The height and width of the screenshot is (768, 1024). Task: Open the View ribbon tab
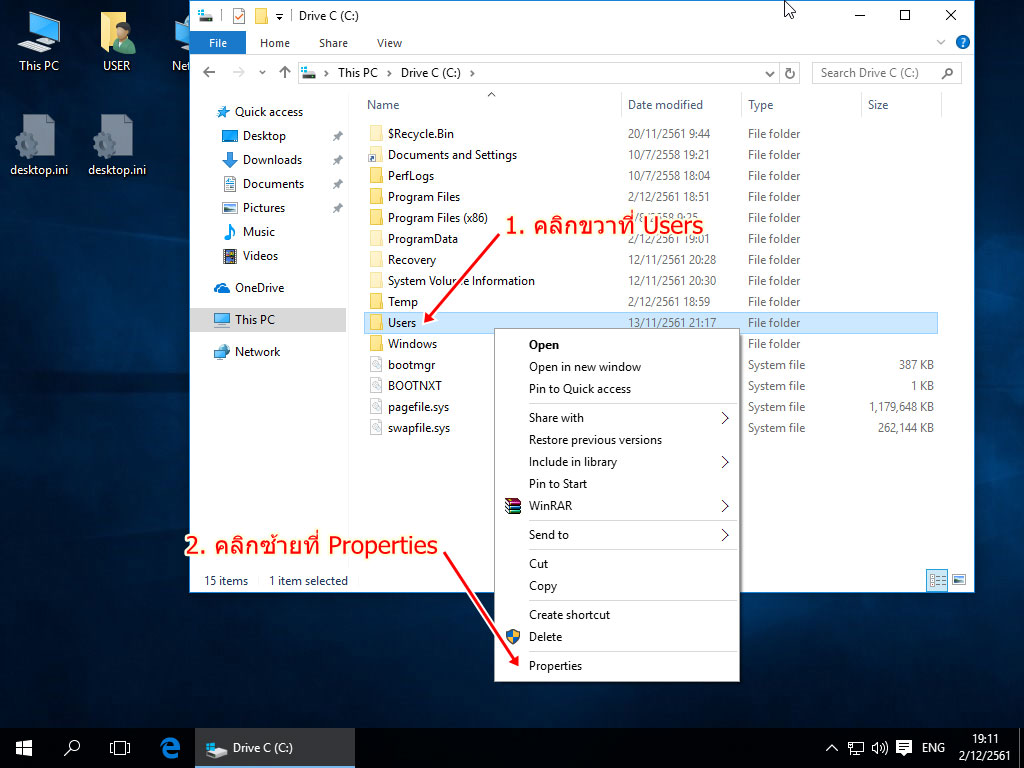click(x=389, y=43)
